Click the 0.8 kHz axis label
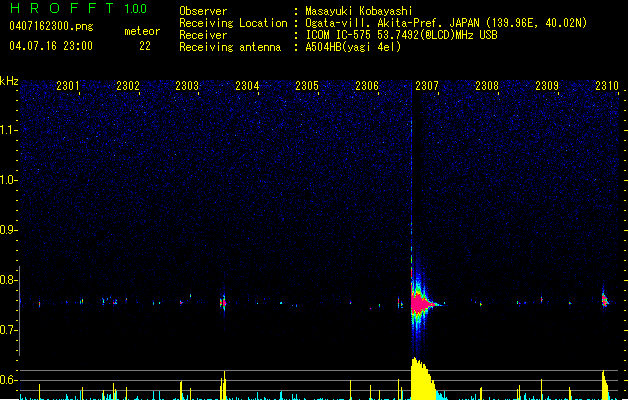 click(x=8, y=280)
